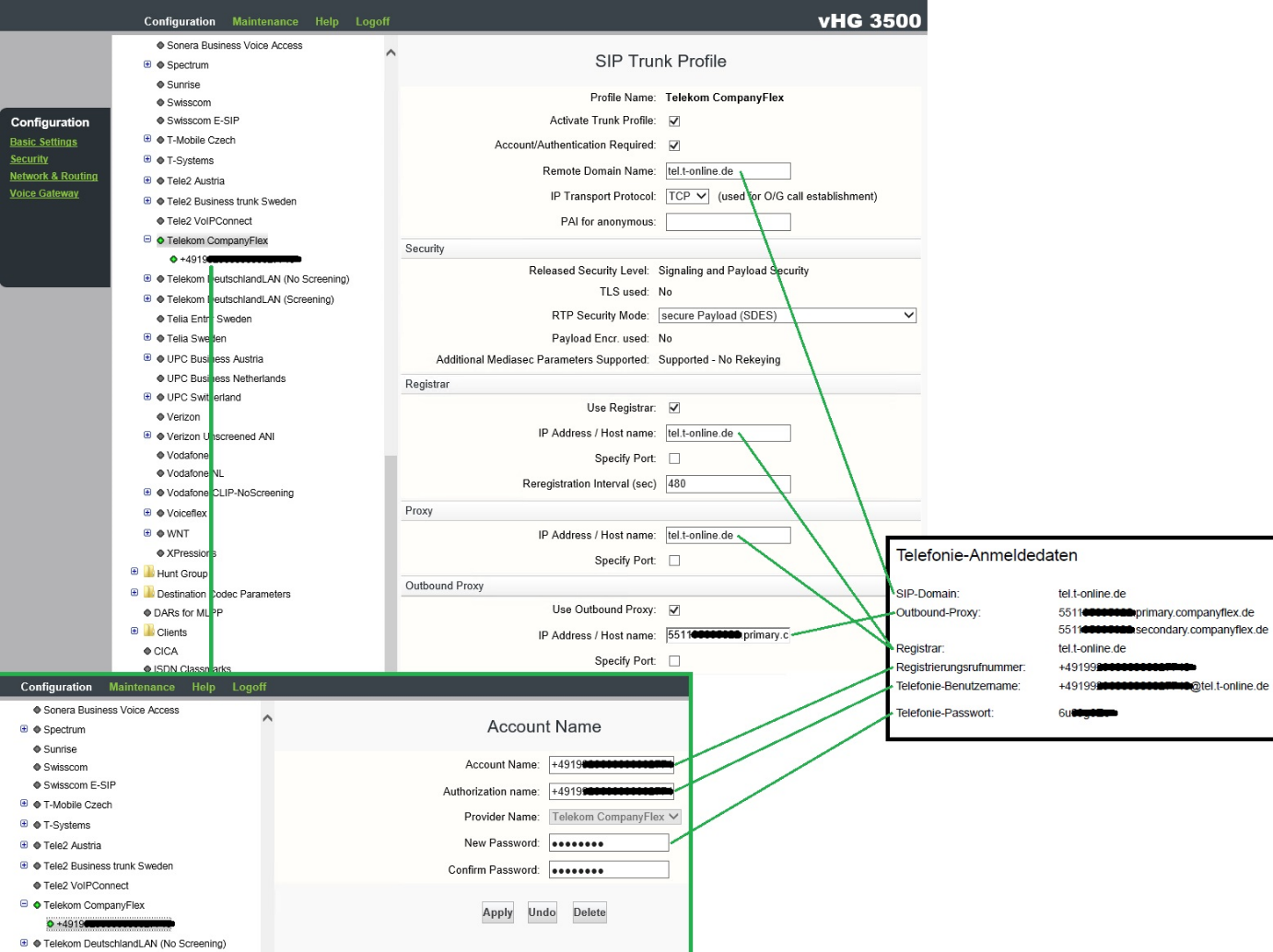Viewport: 1273px width, 952px height.
Task: Open Configuration menu in the SIP Trunk Profile window
Action: pos(180,21)
